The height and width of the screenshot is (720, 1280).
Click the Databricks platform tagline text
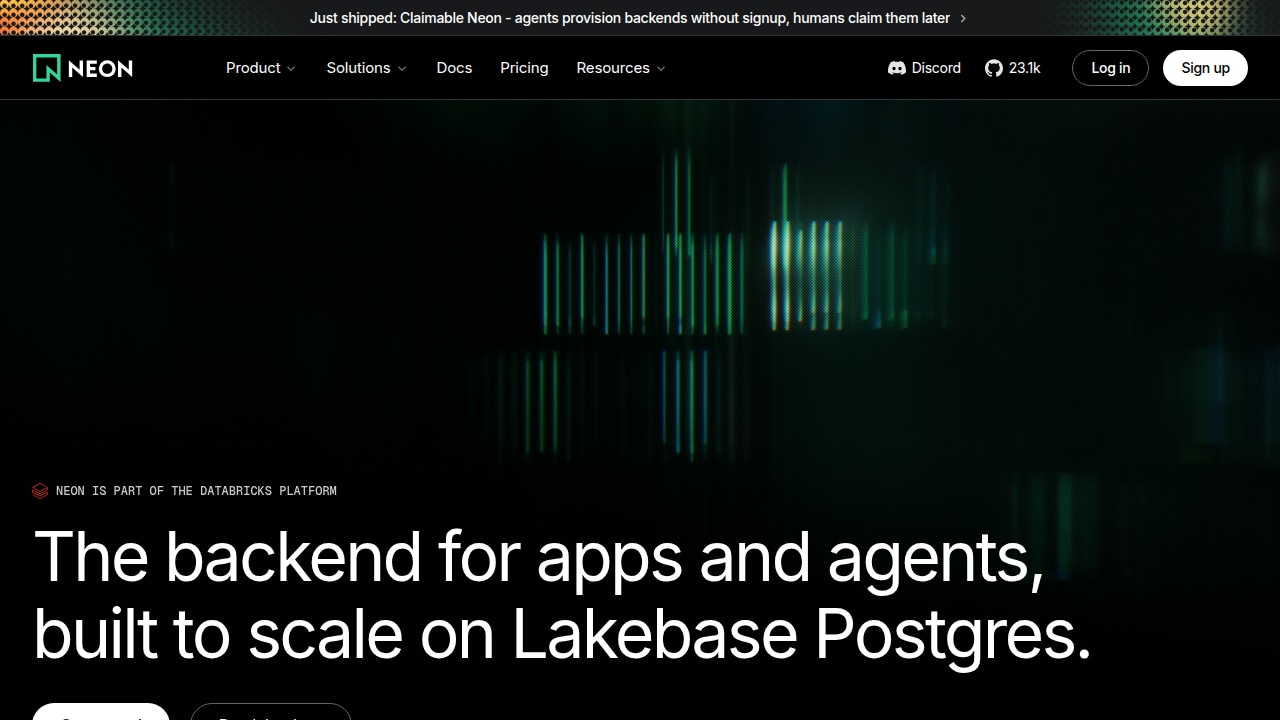196,491
